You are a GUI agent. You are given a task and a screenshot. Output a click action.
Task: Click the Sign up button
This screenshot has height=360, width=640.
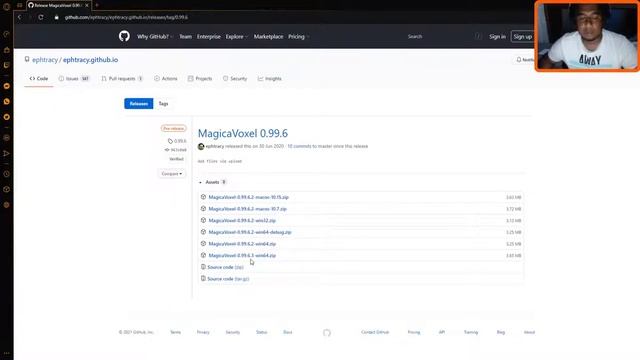click(x=522, y=37)
